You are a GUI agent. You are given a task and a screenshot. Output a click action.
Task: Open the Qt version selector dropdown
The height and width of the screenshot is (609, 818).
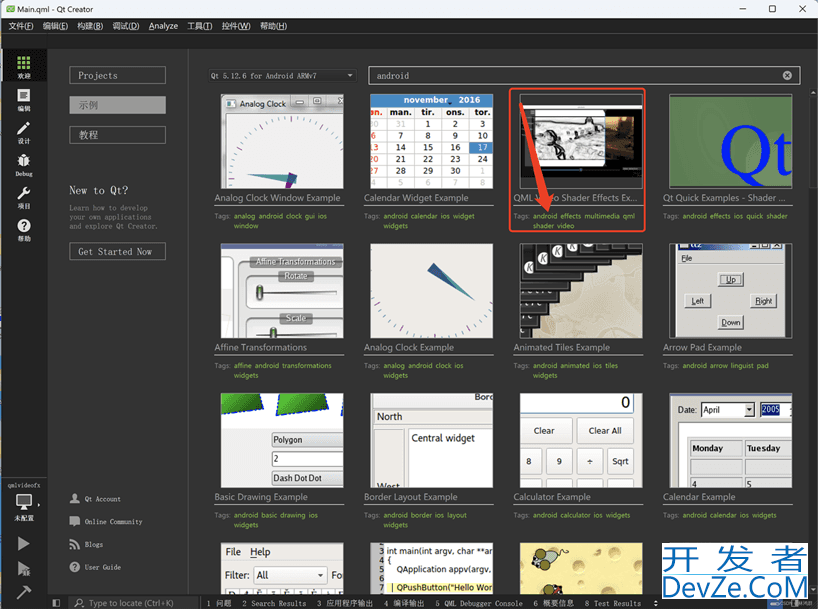click(283, 76)
